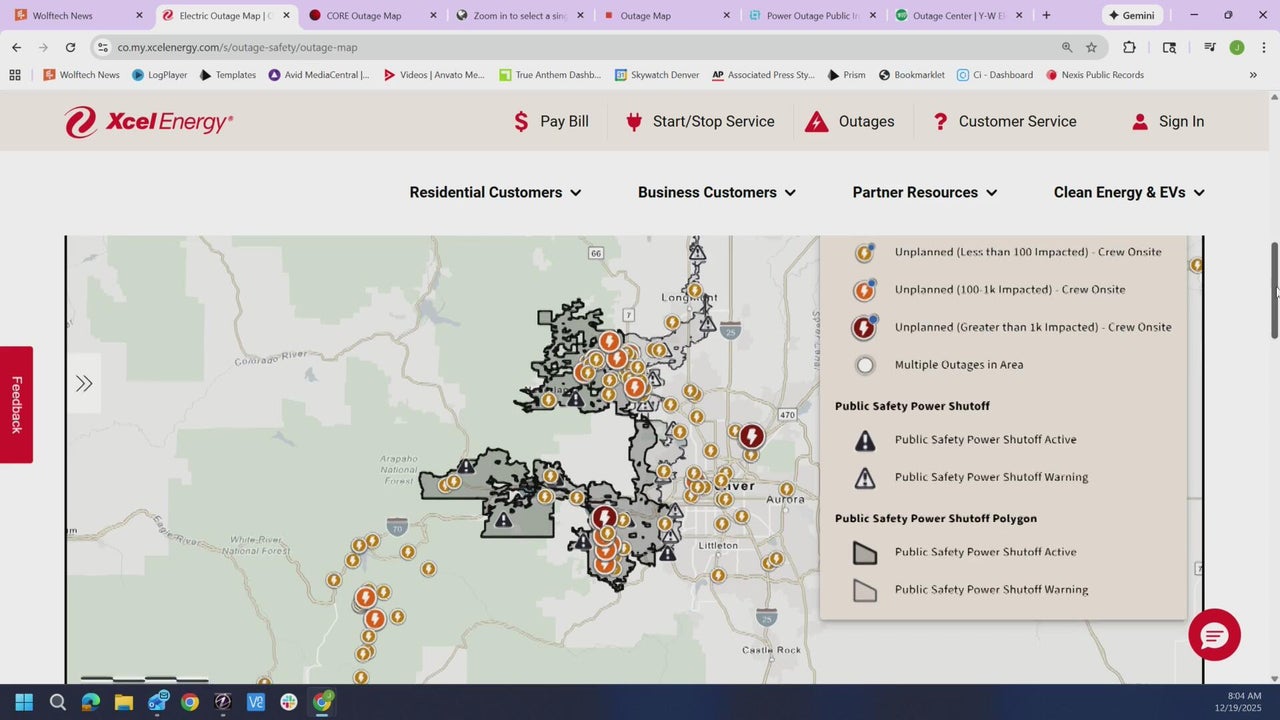
Task: Show the Partner Resources dropdown
Action: pos(924,192)
